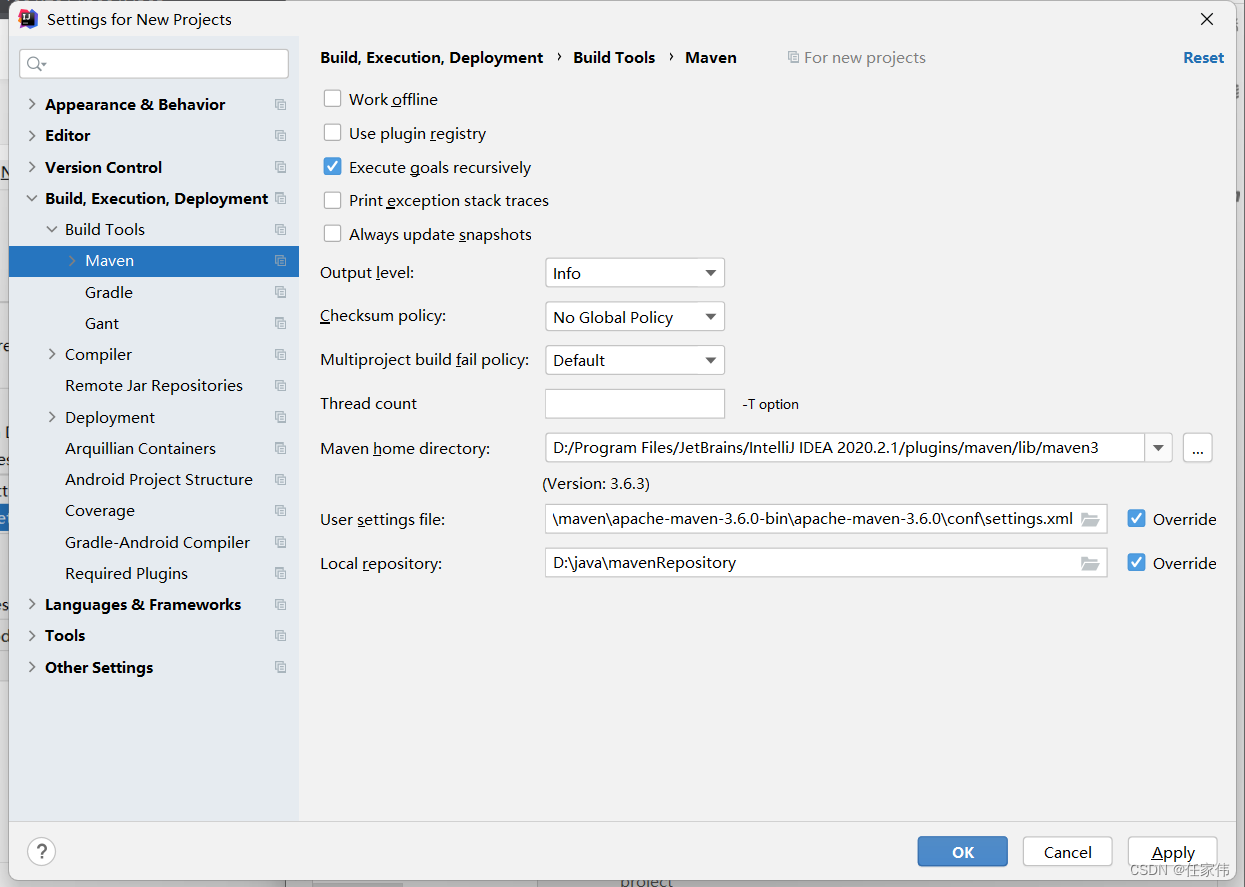Click project-level icon beside Gradle
1245x887 pixels.
(280, 292)
